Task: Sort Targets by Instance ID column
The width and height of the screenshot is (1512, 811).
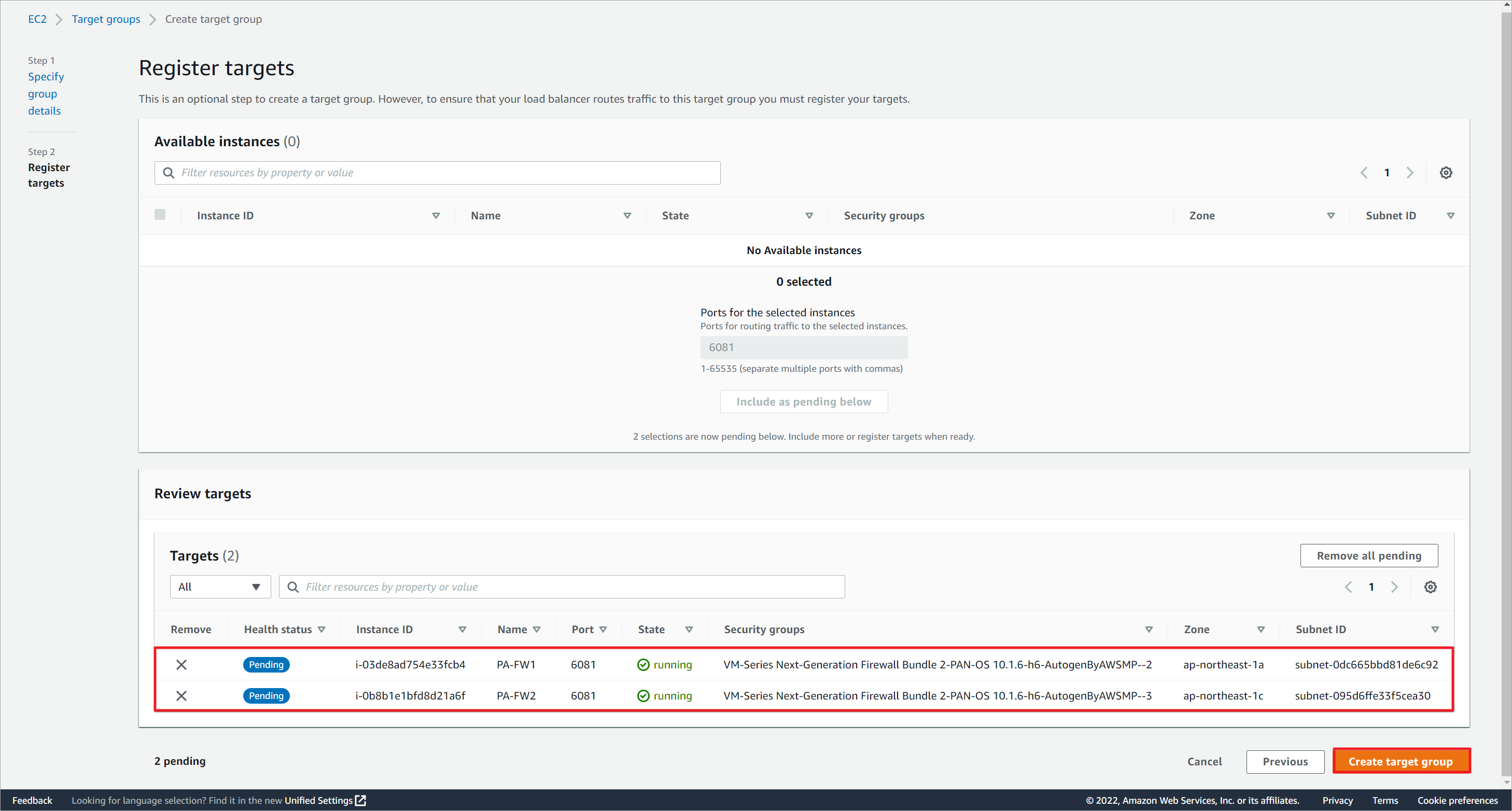Action: click(x=463, y=629)
